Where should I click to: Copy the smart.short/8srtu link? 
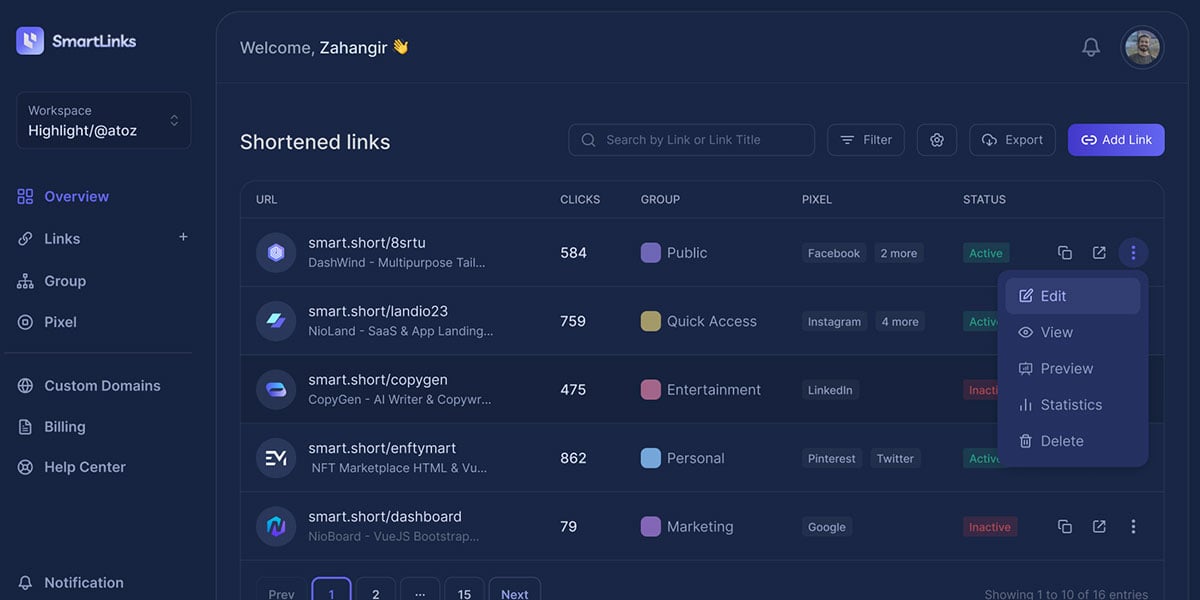(x=1065, y=253)
